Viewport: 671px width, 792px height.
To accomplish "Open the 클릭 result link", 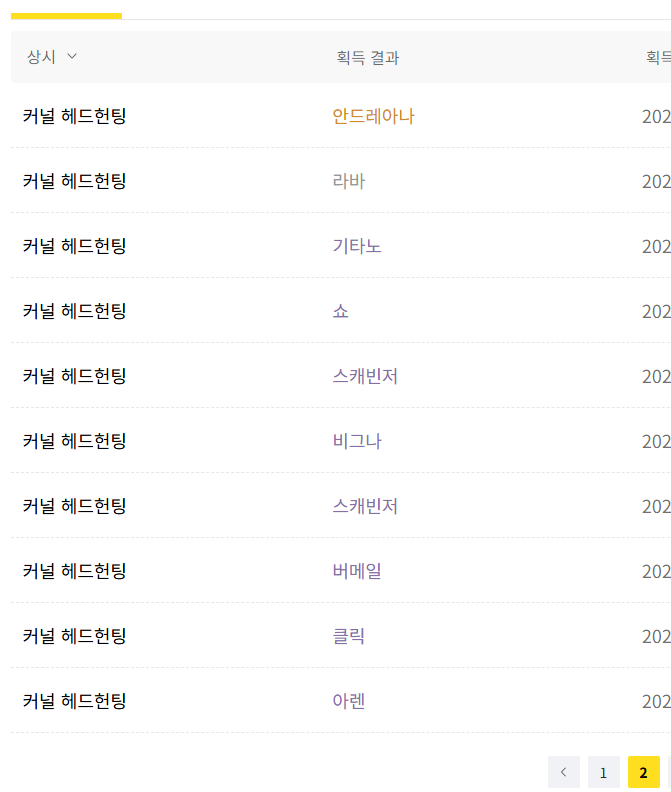I will pyautogui.click(x=349, y=636).
